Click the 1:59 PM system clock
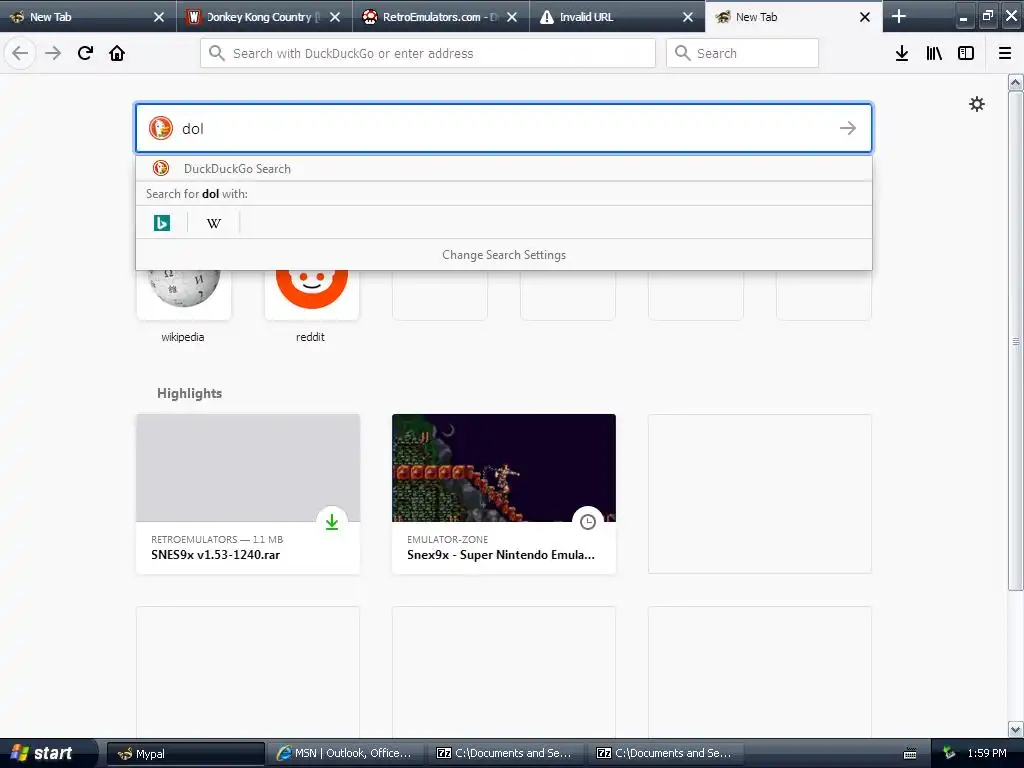Screen dimensions: 1024x768 click(987, 753)
